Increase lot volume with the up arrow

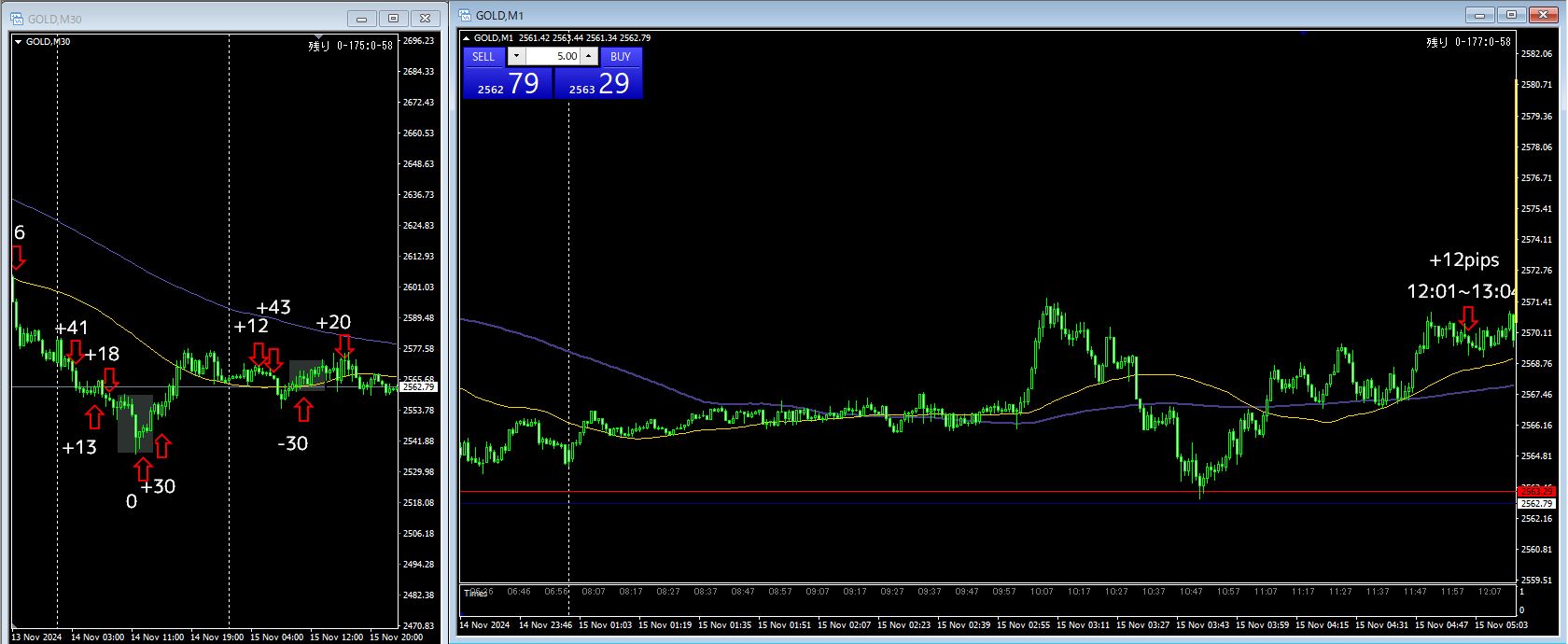(589, 56)
